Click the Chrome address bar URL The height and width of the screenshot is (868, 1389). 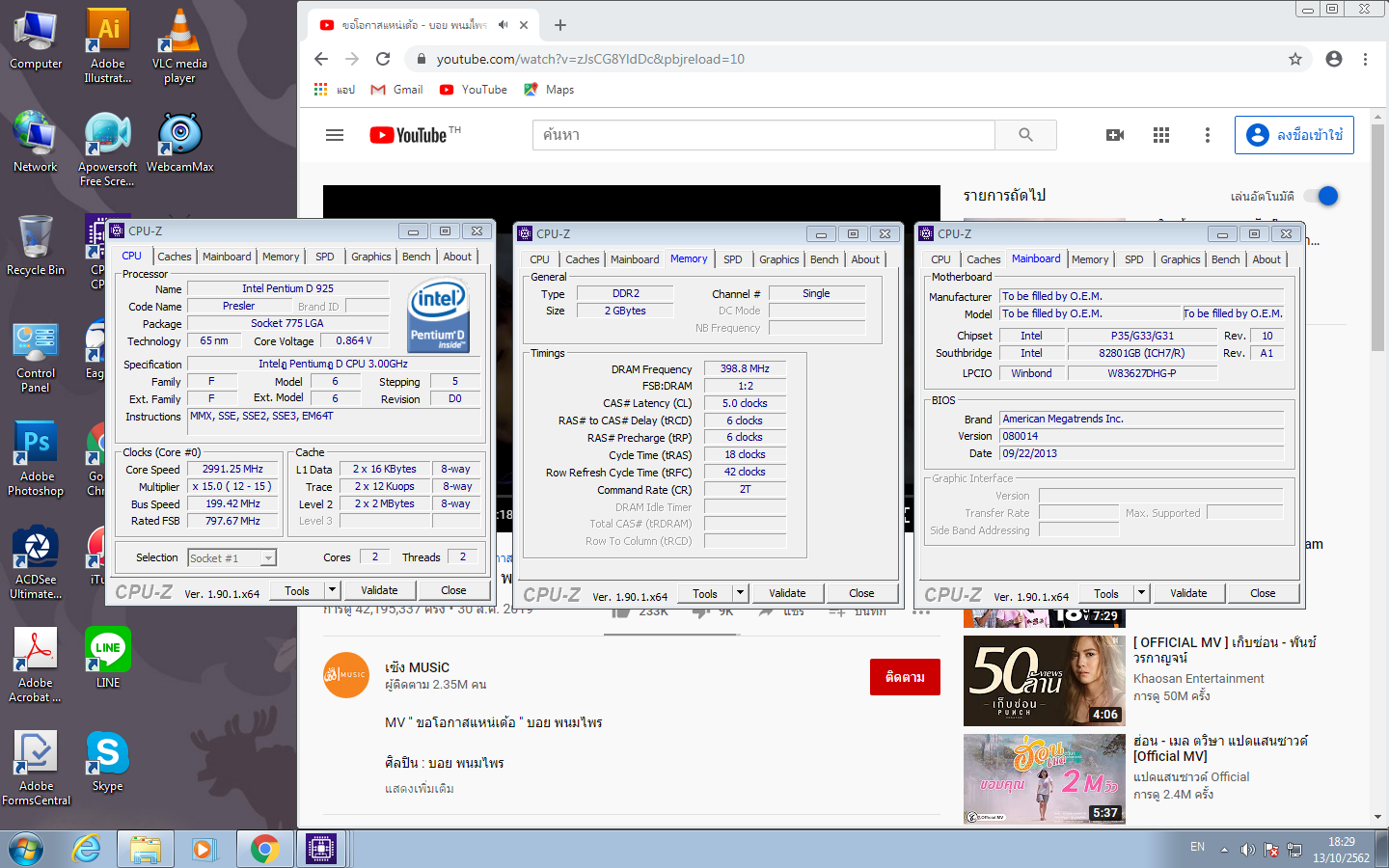click(590, 59)
